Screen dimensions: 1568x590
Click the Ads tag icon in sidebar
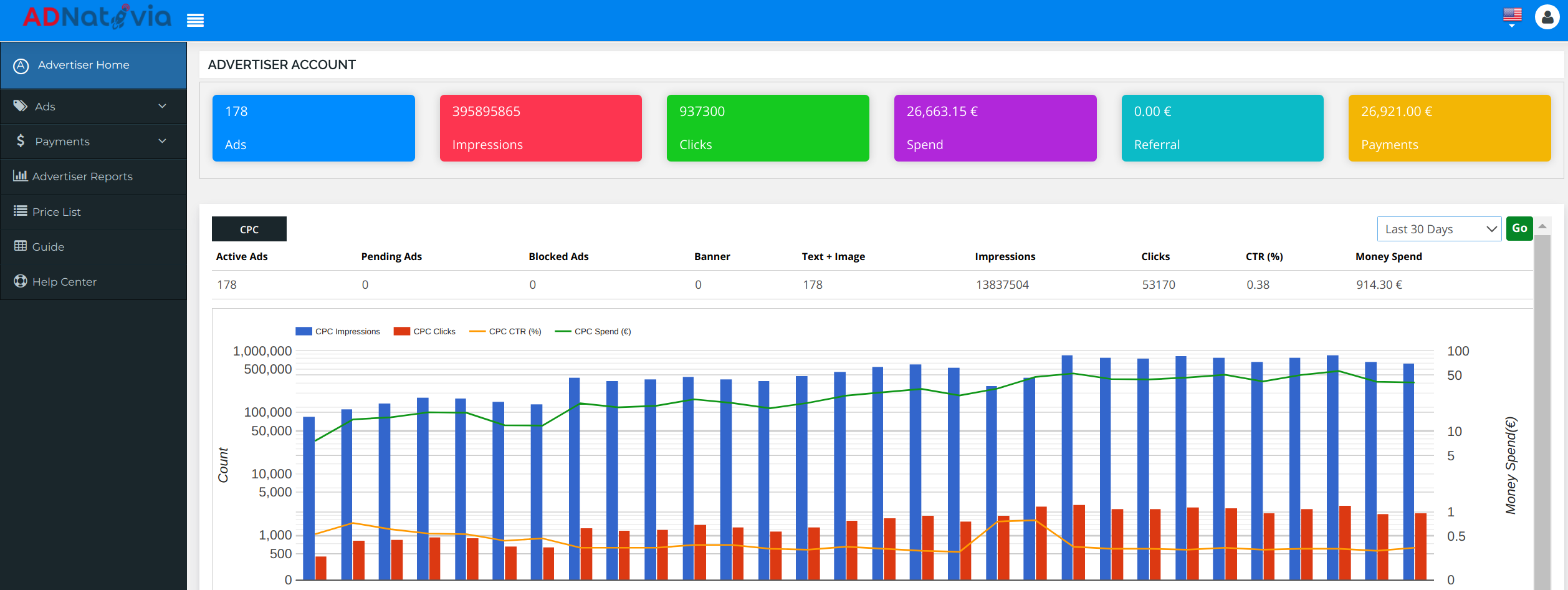click(x=21, y=106)
